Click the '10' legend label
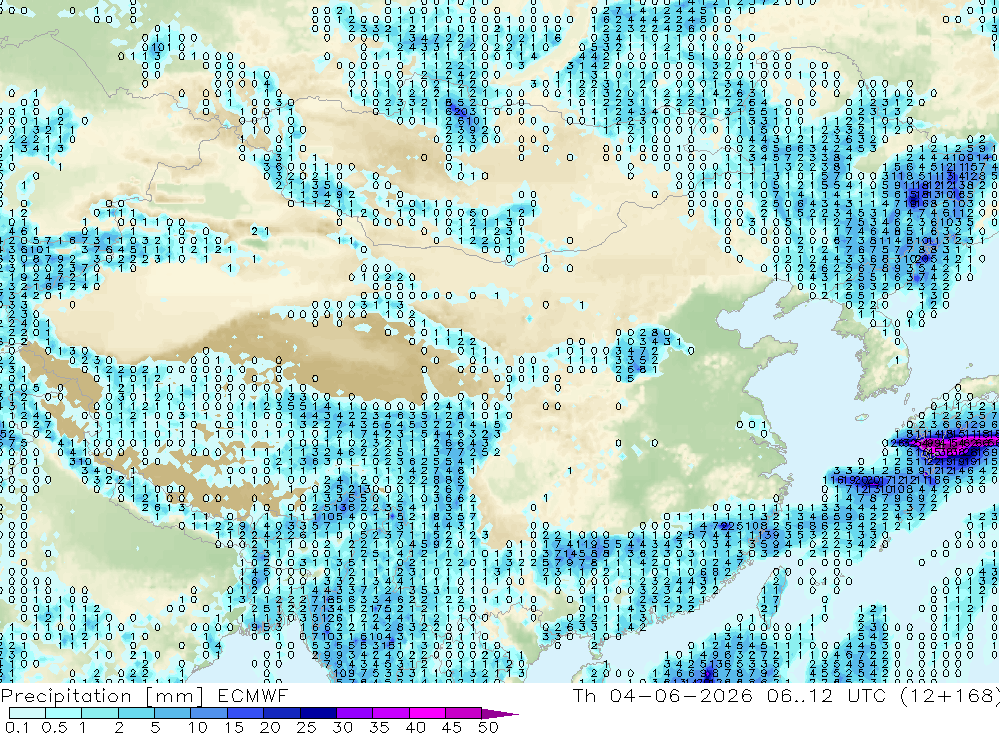Screen dimensions: 1000x733 tap(198, 727)
